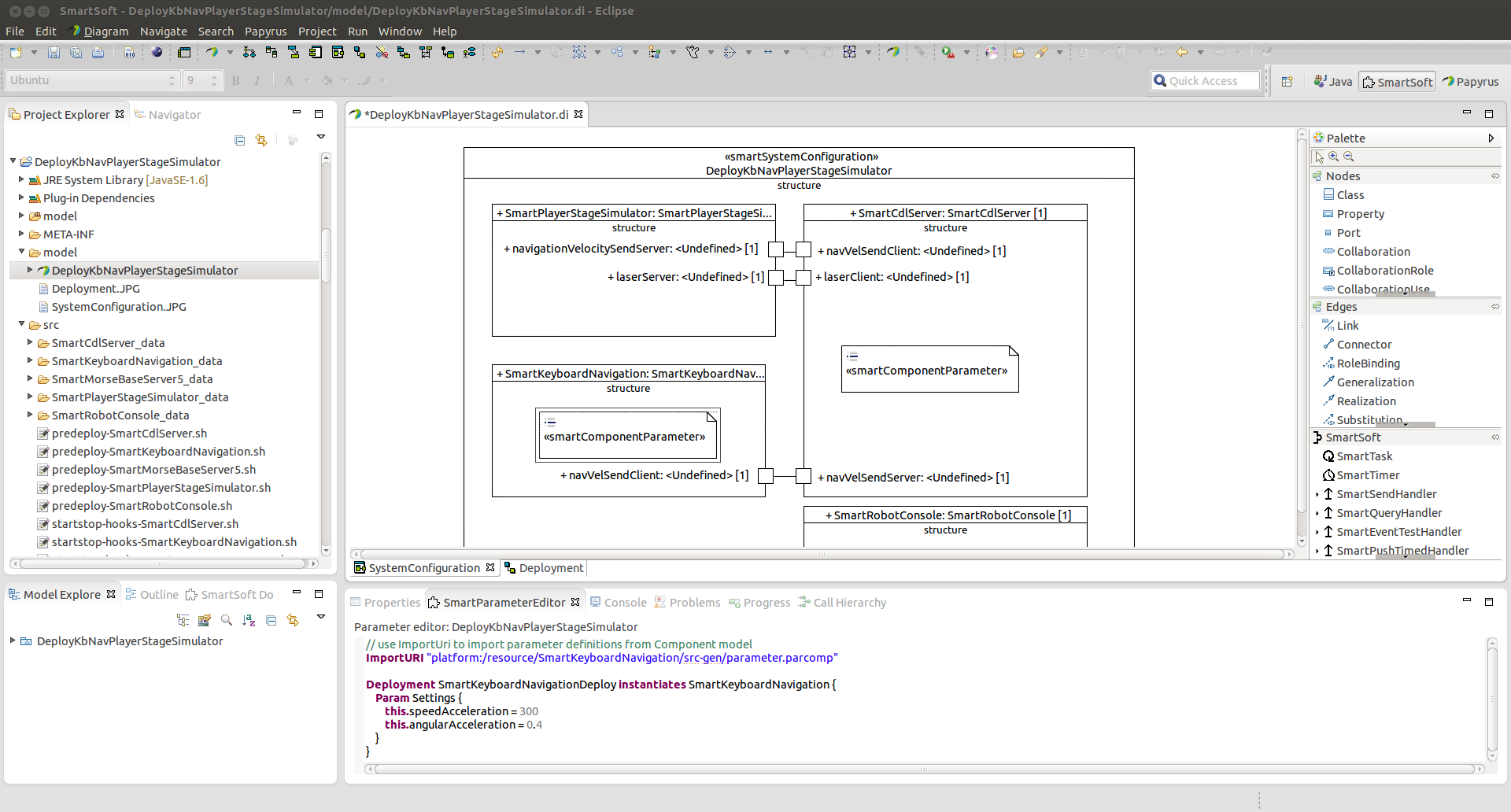Click the diagram editor horizontal scrollbar

(822, 554)
